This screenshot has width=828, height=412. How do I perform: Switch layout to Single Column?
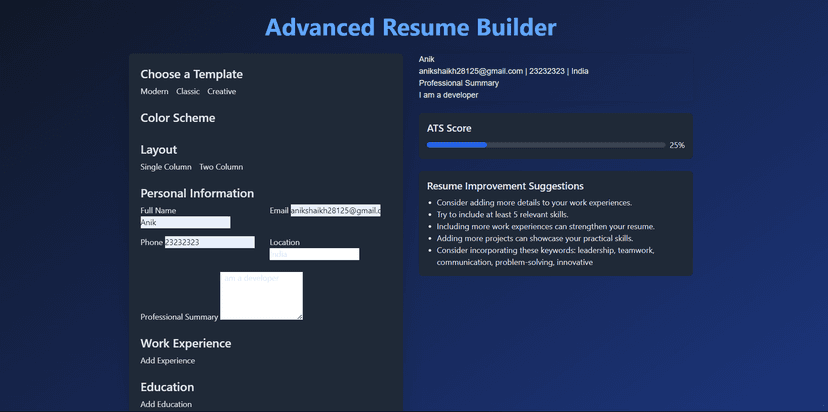point(166,167)
